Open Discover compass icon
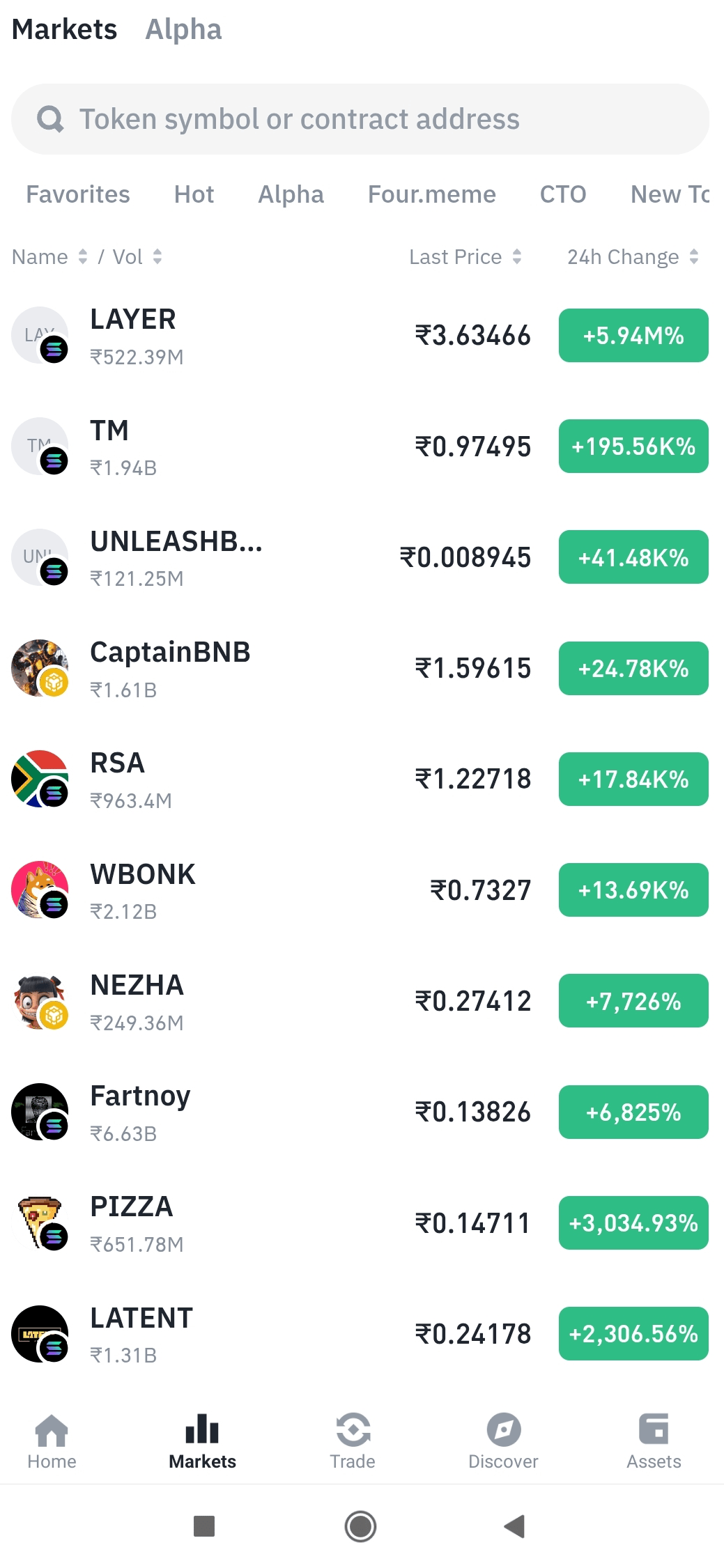 point(503,1430)
